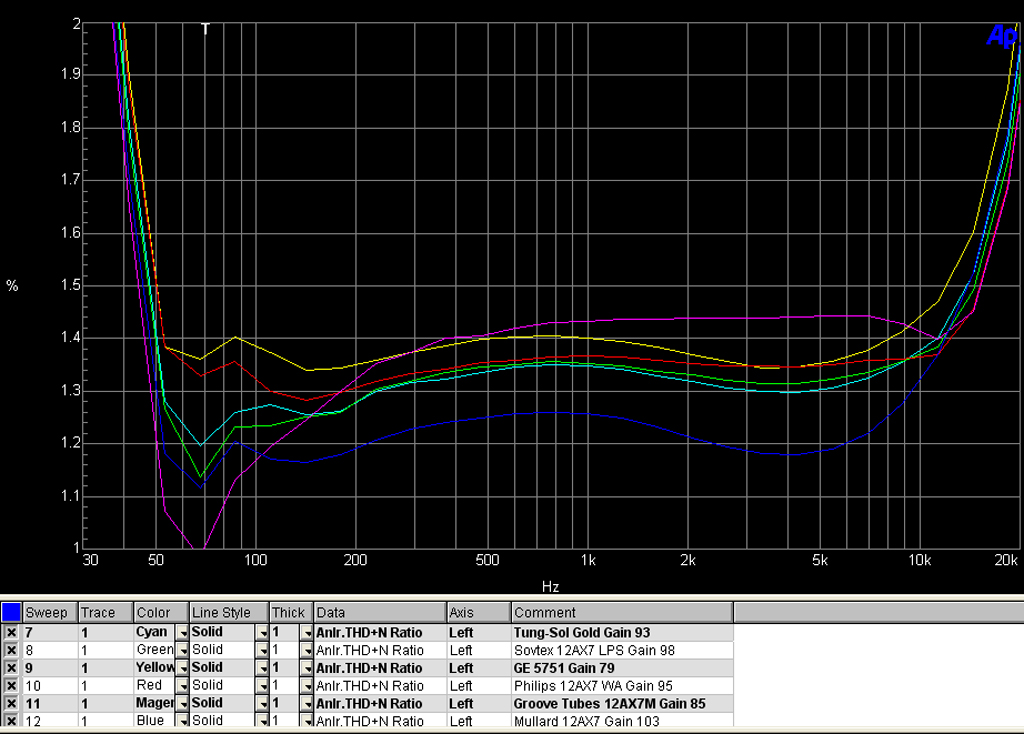
Task: Click the 1.5 value on y-axis
Action: [x=71, y=285]
